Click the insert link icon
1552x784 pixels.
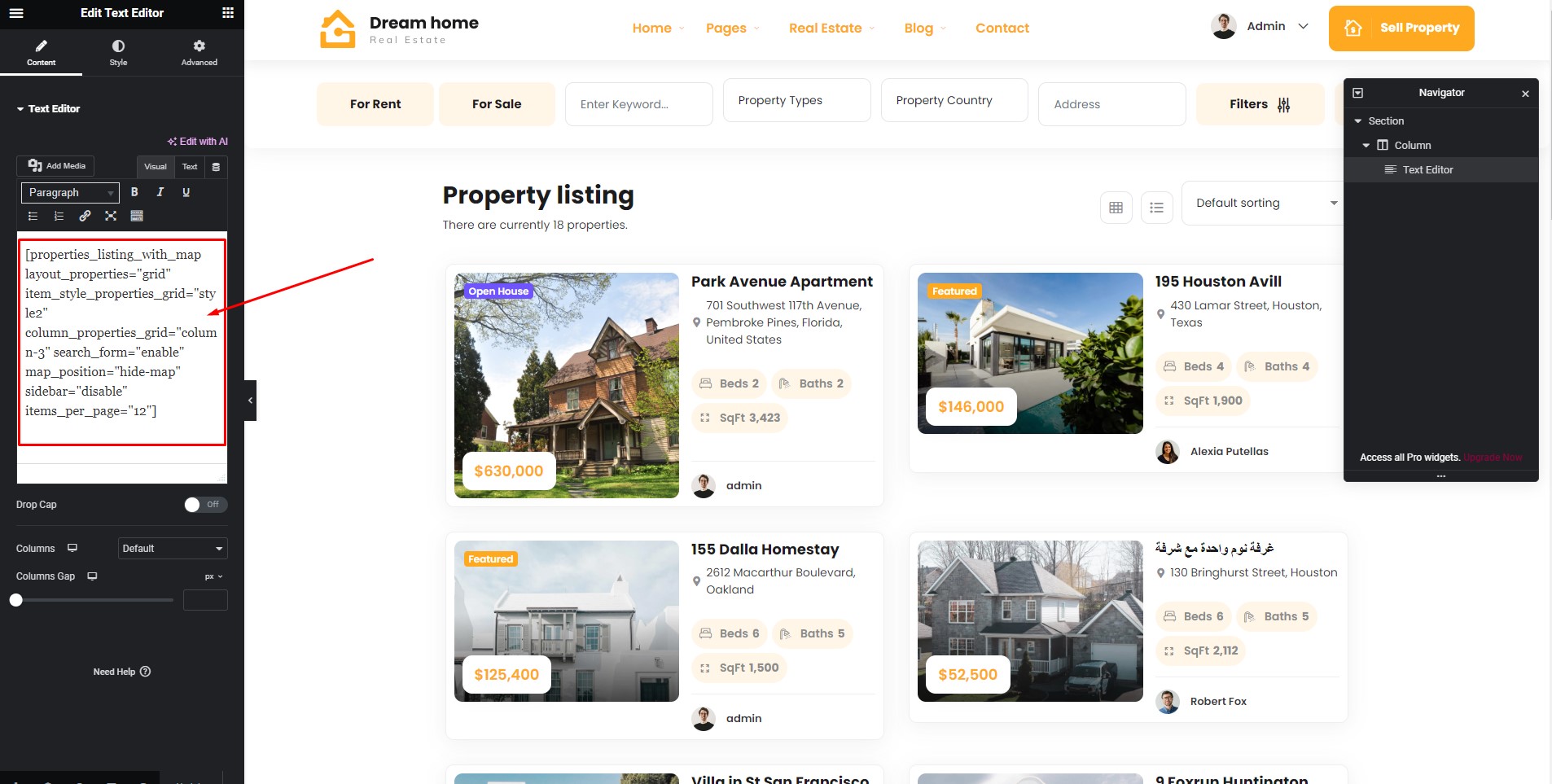pos(85,216)
